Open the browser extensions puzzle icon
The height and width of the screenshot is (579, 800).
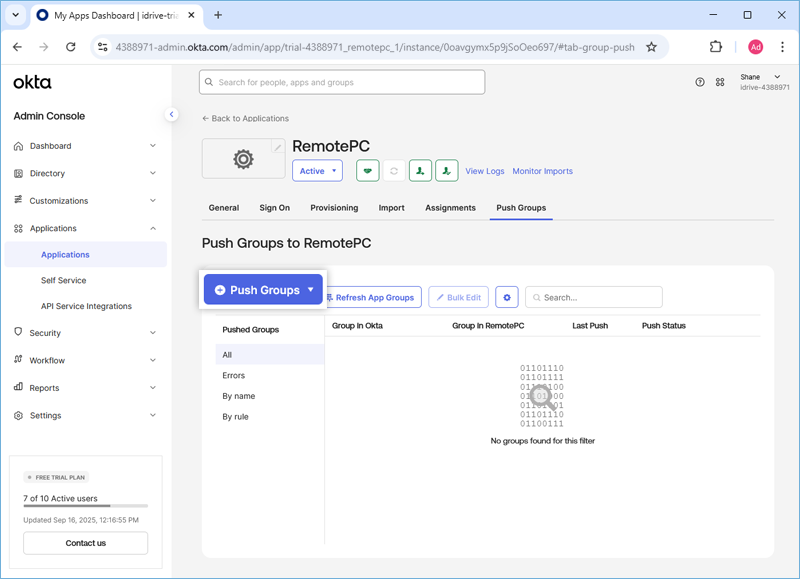point(716,46)
